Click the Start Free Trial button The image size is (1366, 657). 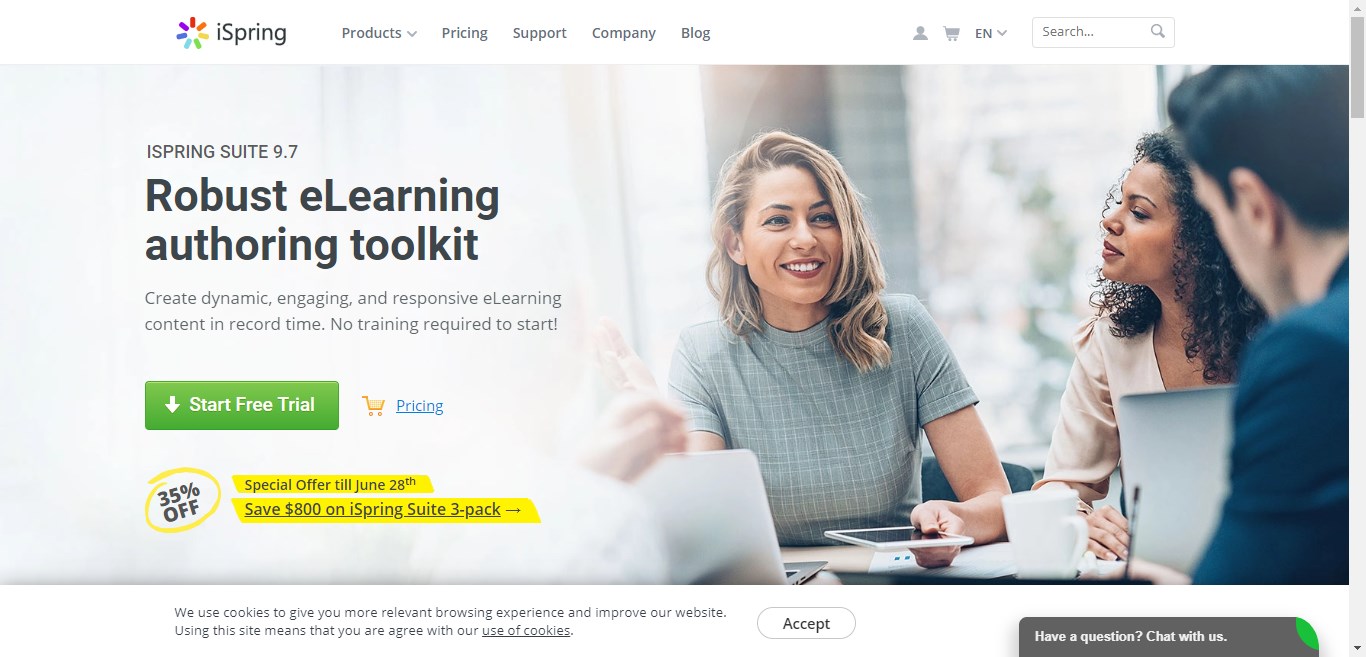(x=242, y=405)
